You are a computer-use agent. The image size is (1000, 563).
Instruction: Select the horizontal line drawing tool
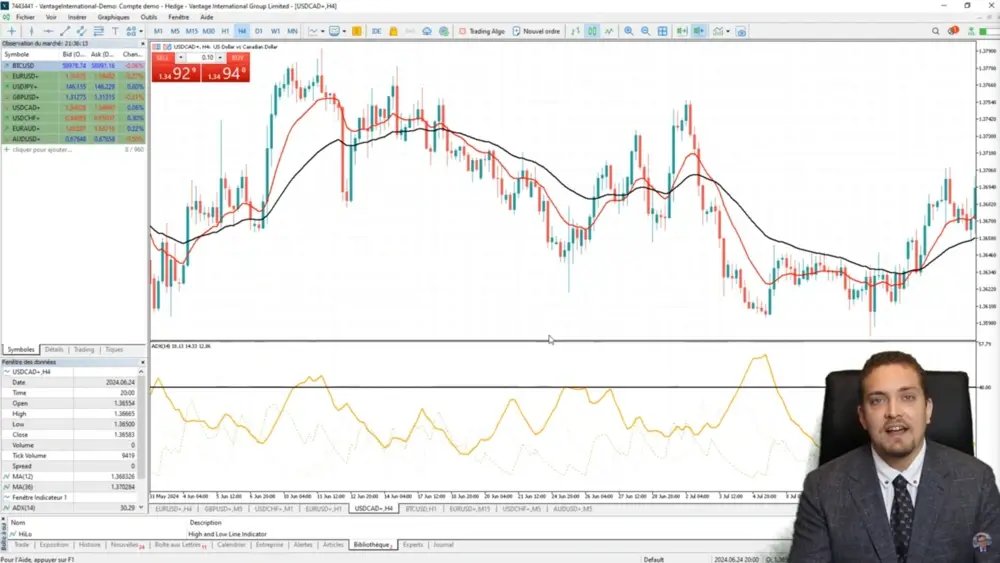pyautogui.click(x=48, y=31)
